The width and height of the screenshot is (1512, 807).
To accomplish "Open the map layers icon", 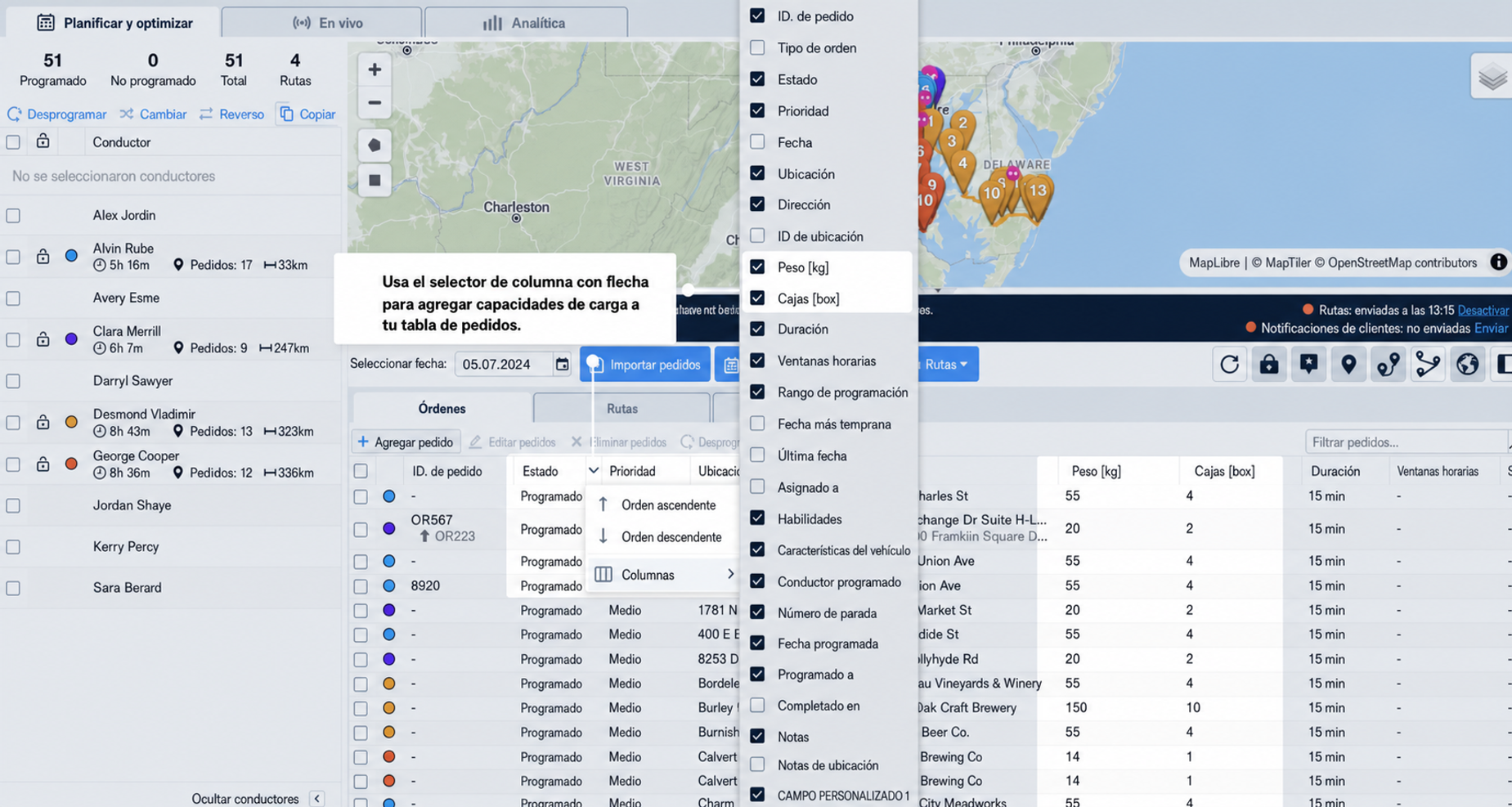I will [1492, 77].
